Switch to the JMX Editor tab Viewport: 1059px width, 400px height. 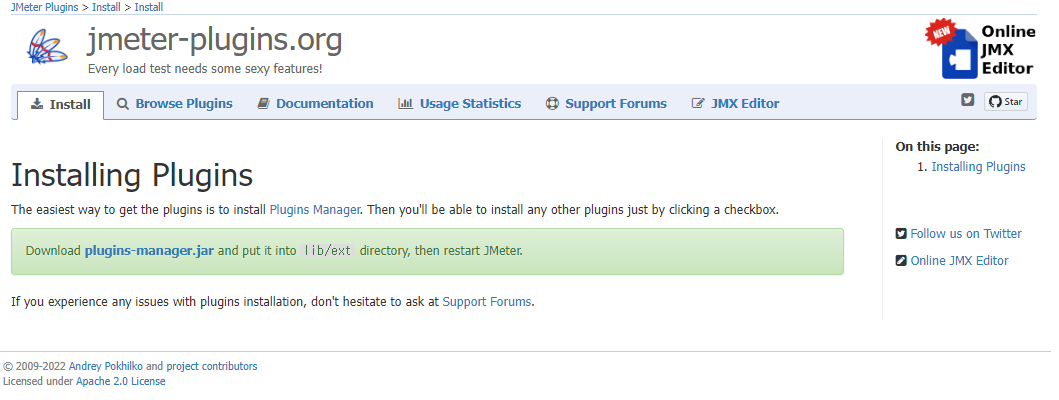(x=735, y=104)
